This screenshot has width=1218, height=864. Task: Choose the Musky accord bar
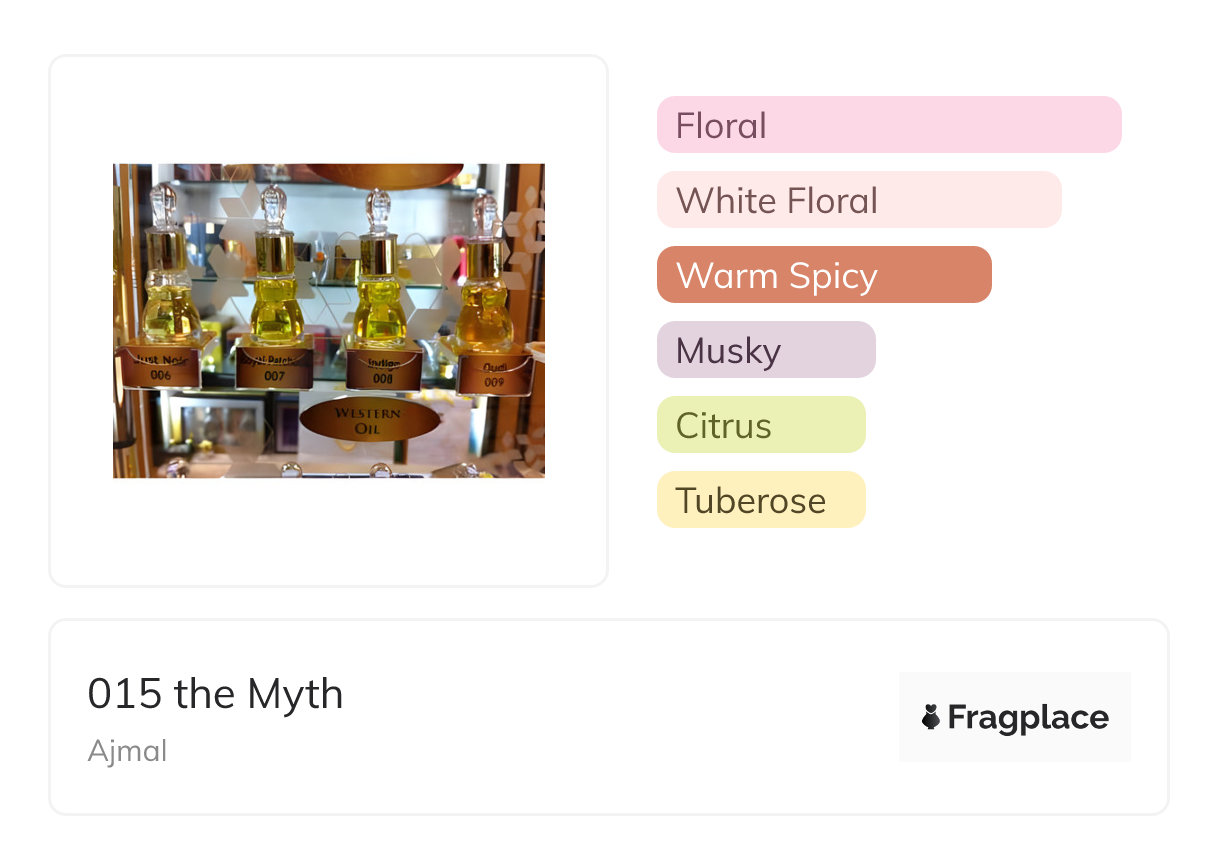tap(765, 350)
